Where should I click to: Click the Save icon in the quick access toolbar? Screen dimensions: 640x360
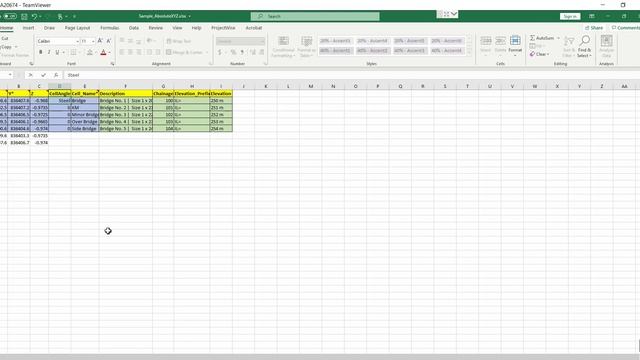pos(24,16)
